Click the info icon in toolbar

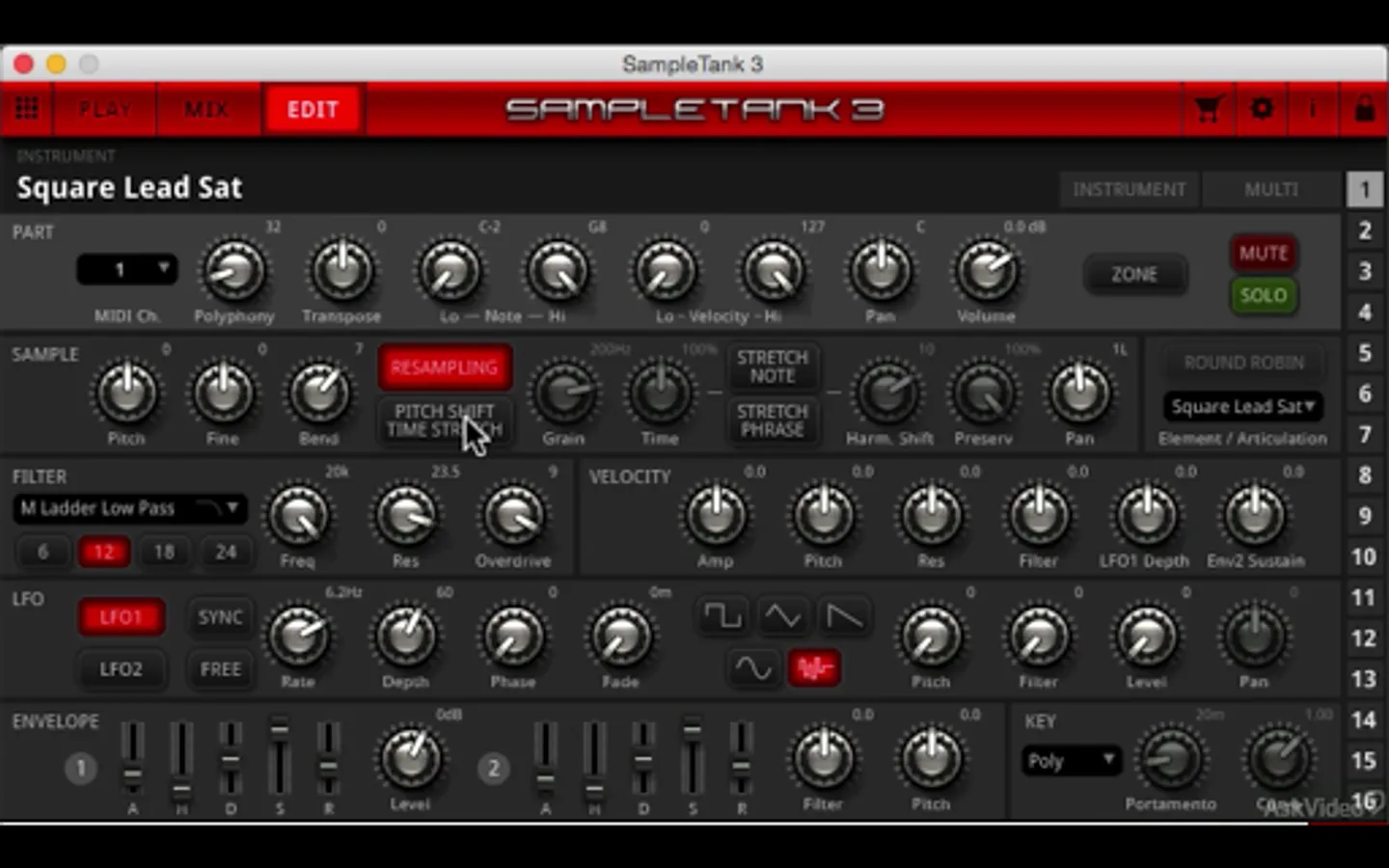tap(1311, 109)
